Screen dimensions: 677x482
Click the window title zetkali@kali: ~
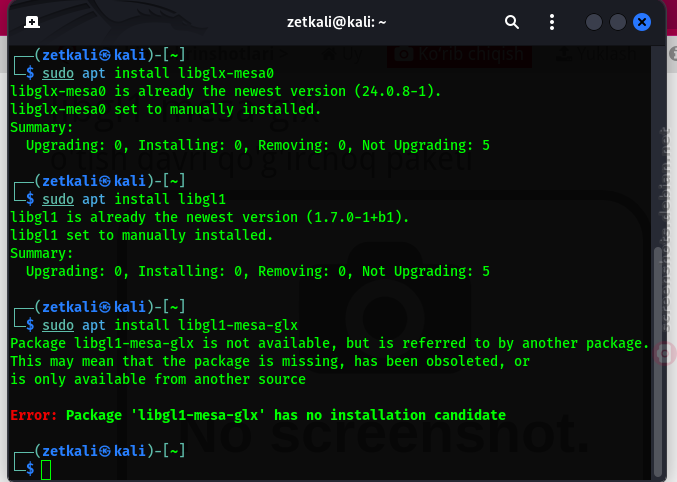pos(336,22)
